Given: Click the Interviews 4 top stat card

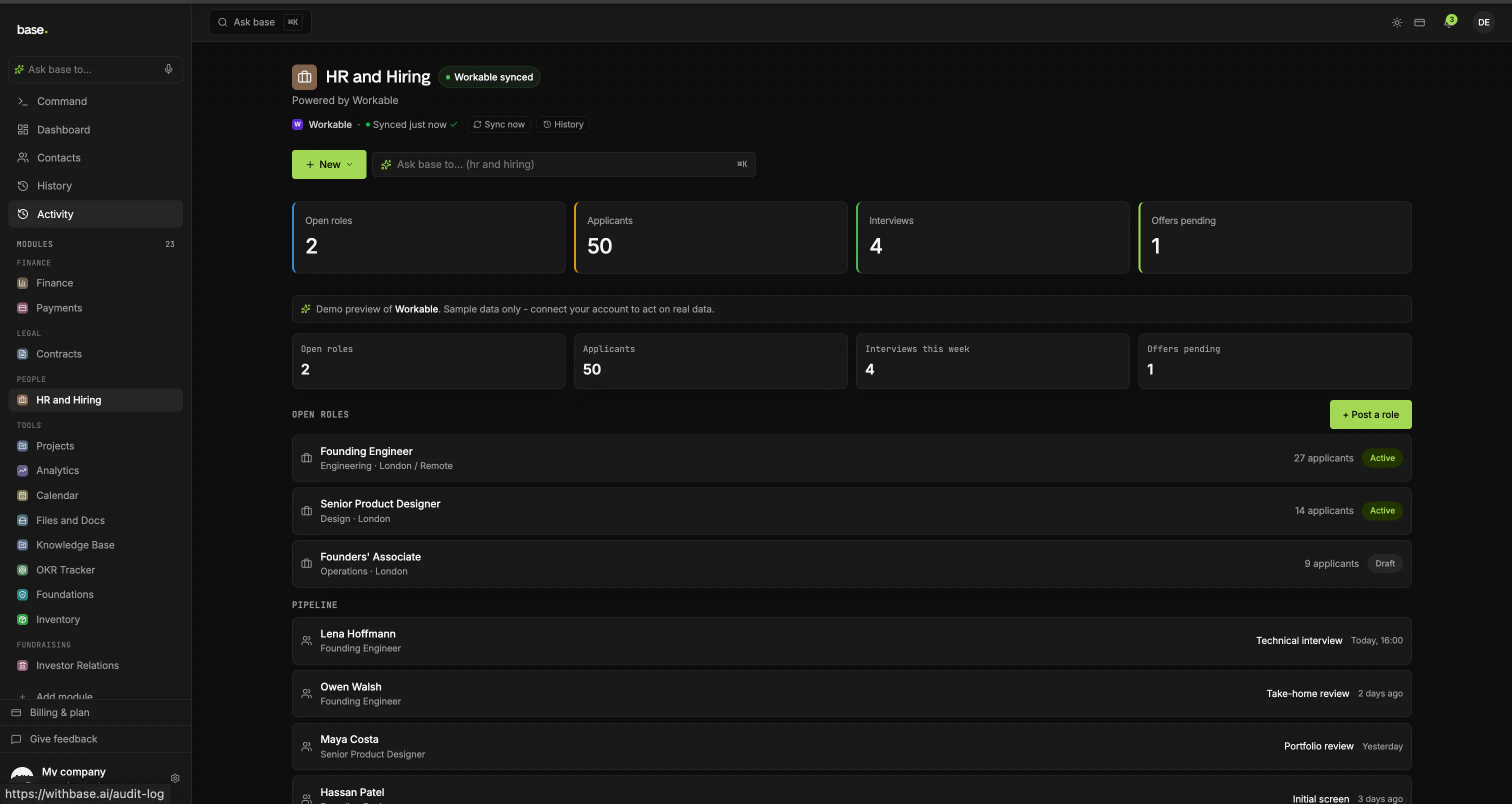Looking at the screenshot, I should pyautogui.click(x=992, y=237).
